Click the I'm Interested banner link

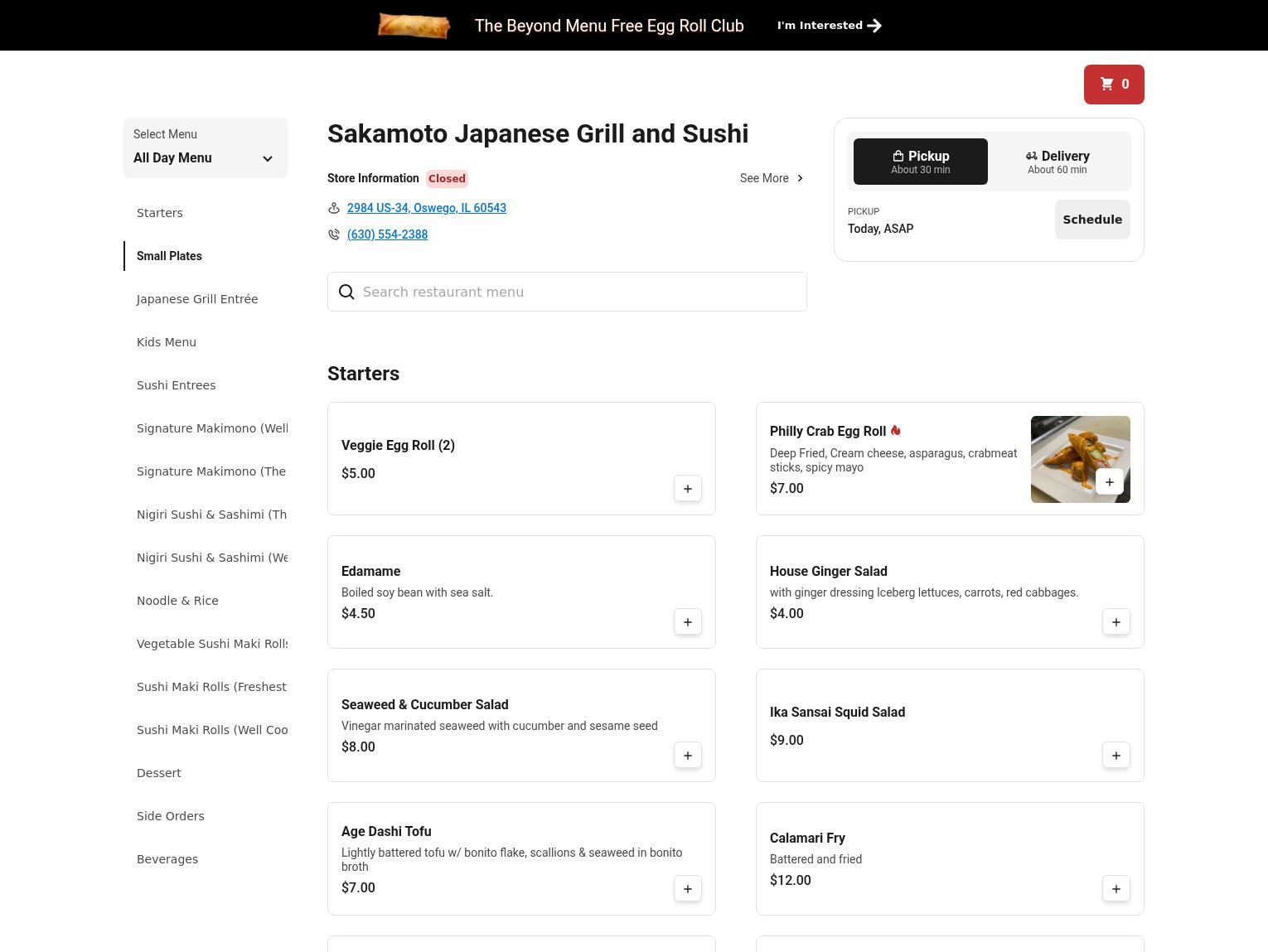[x=829, y=26]
